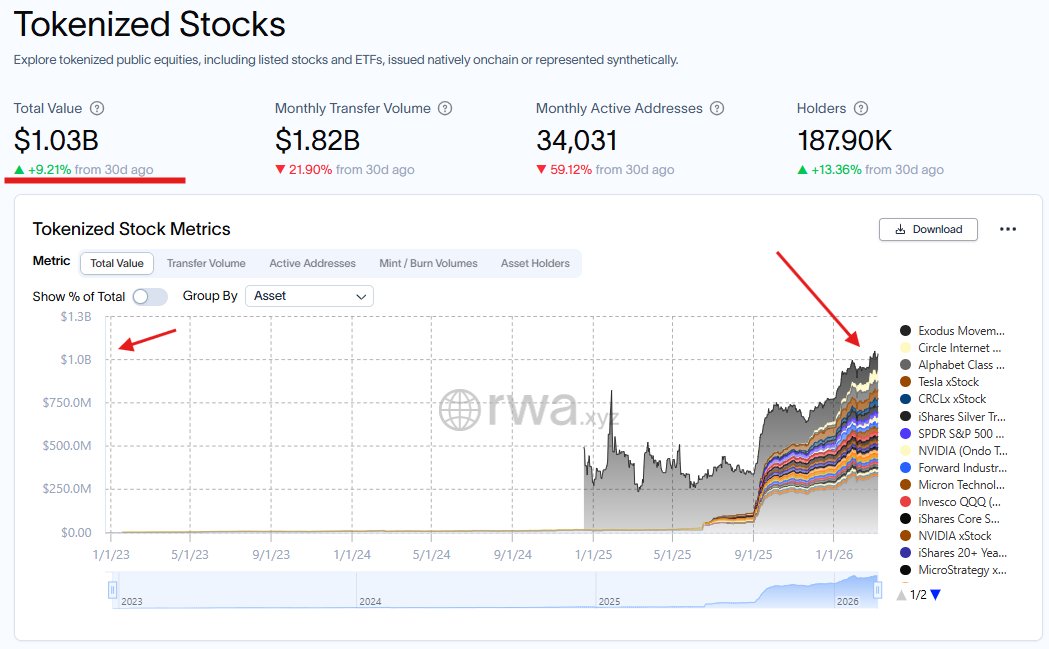Toggle the Exodus Movem... legend swatch
1049x649 pixels.
click(x=905, y=331)
